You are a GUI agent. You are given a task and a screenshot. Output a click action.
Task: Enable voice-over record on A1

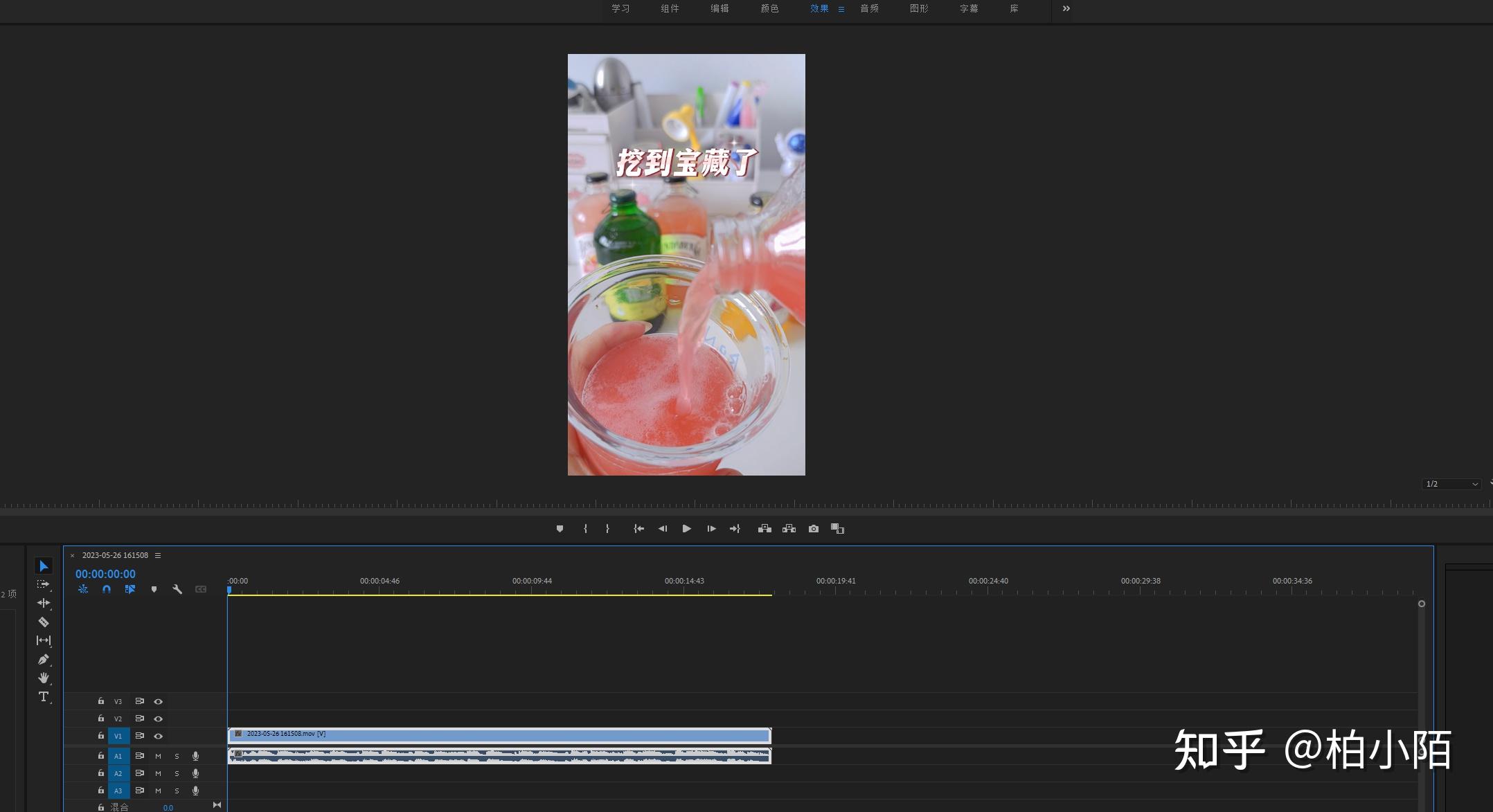[x=195, y=757]
